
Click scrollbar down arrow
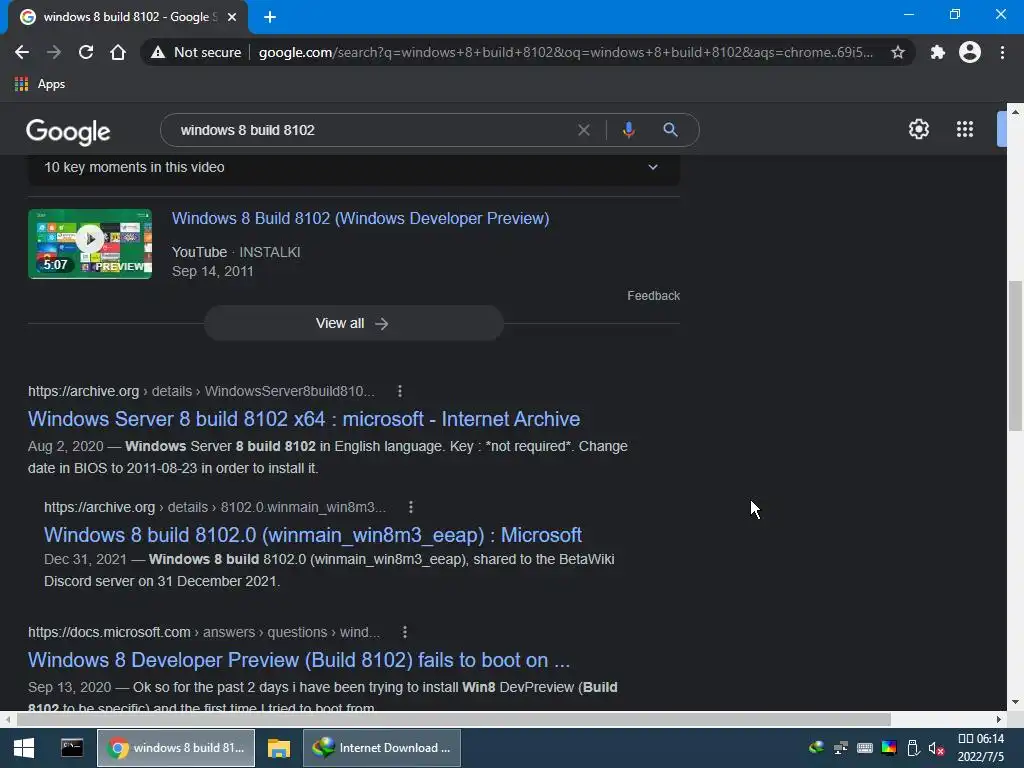coord(1015,703)
